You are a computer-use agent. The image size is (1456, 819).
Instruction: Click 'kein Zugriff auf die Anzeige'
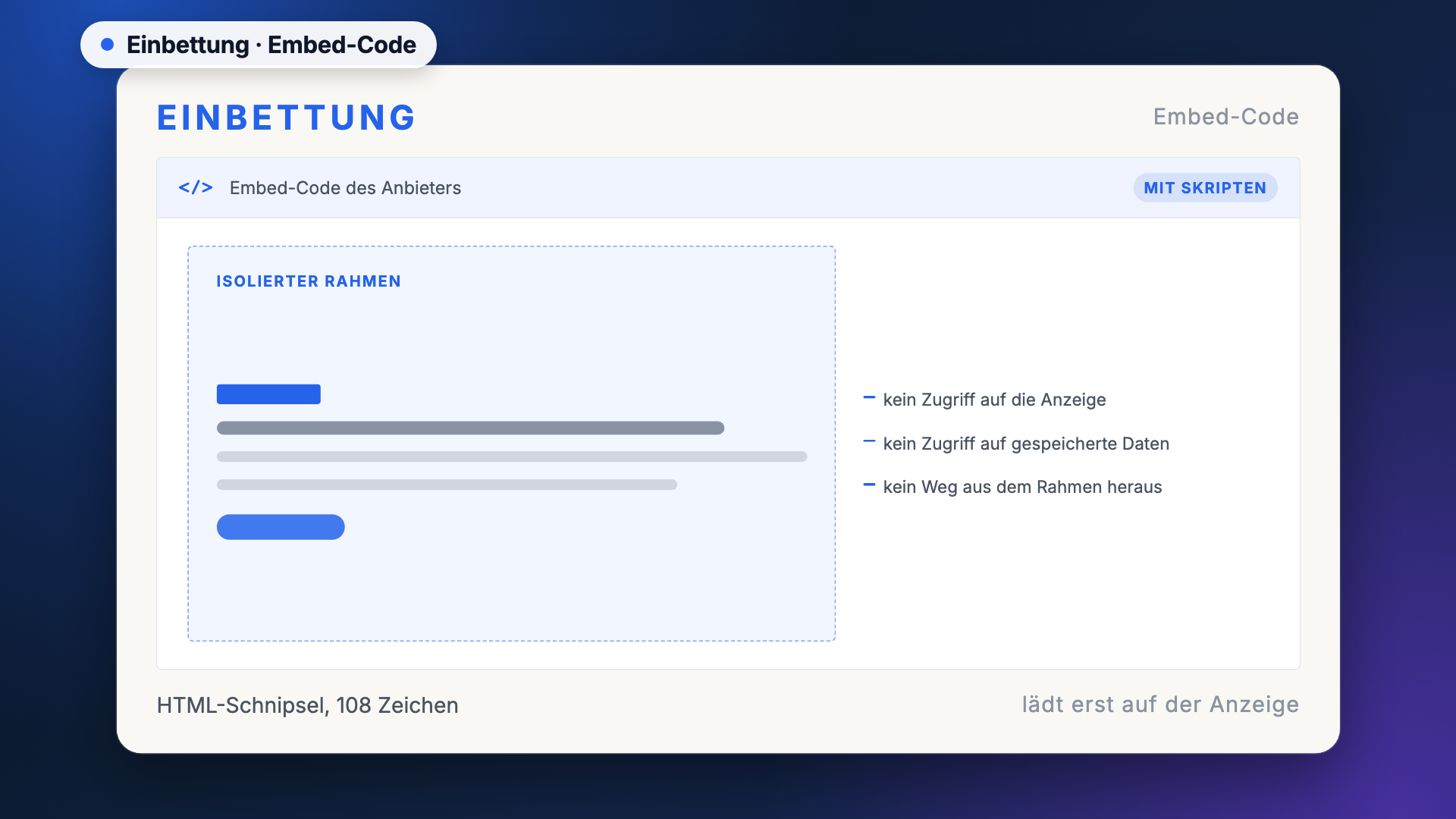994,400
